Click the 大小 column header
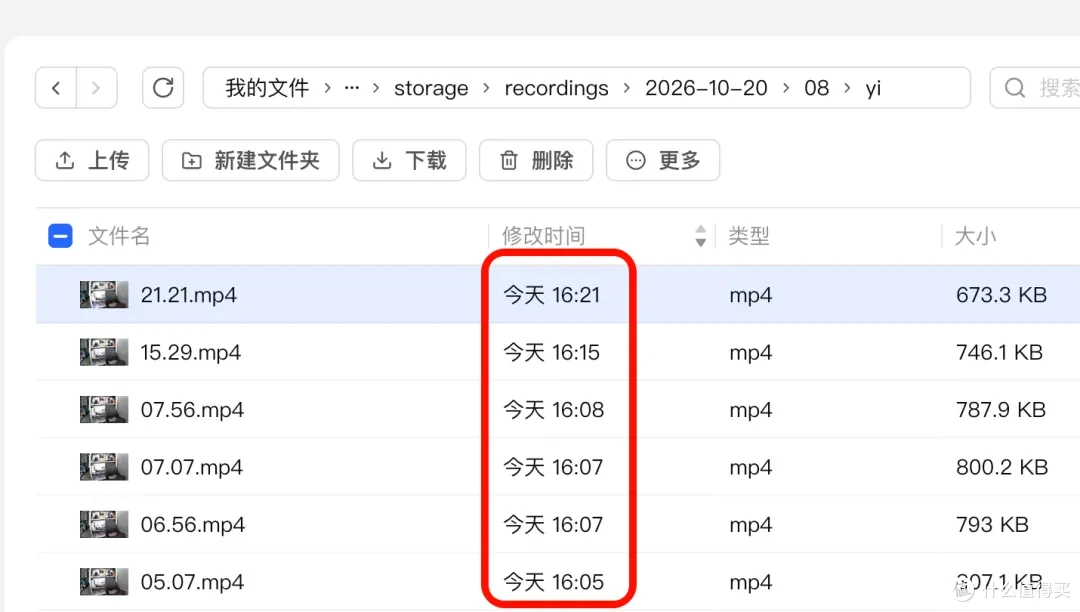Viewport: 1080px width, 612px height. (x=975, y=236)
